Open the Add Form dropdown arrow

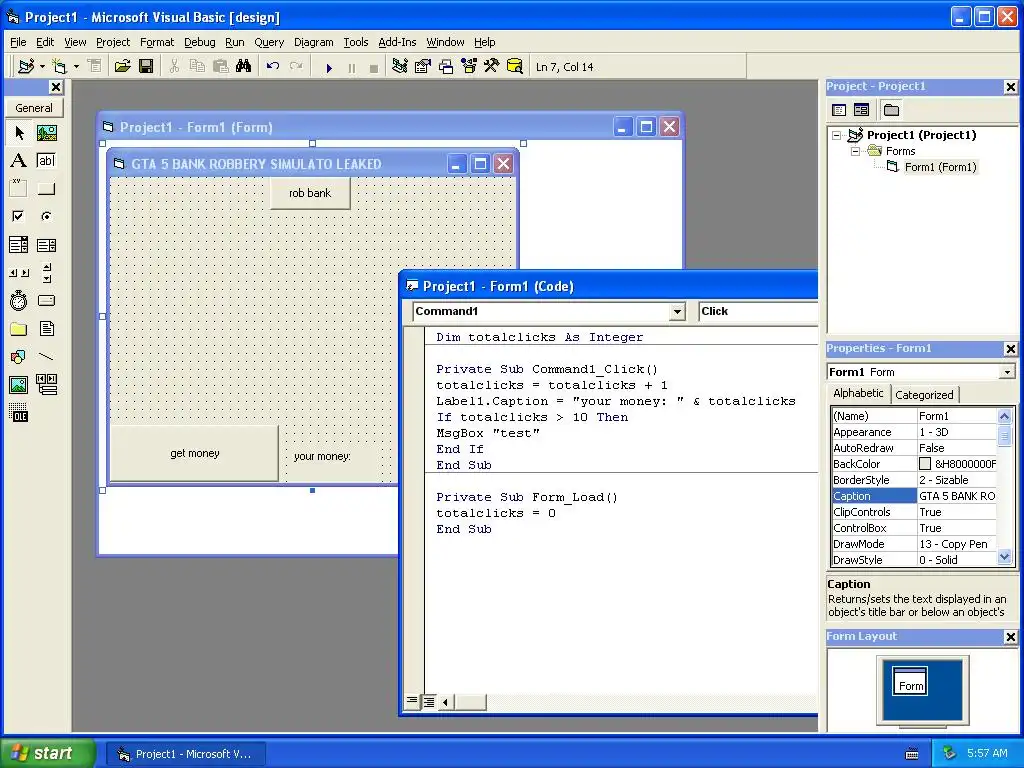coord(76,67)
